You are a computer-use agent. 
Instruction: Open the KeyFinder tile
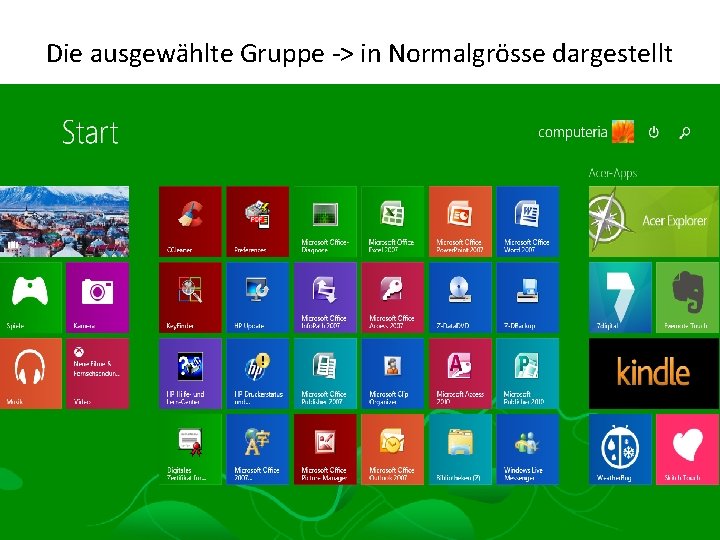[190, 298]
